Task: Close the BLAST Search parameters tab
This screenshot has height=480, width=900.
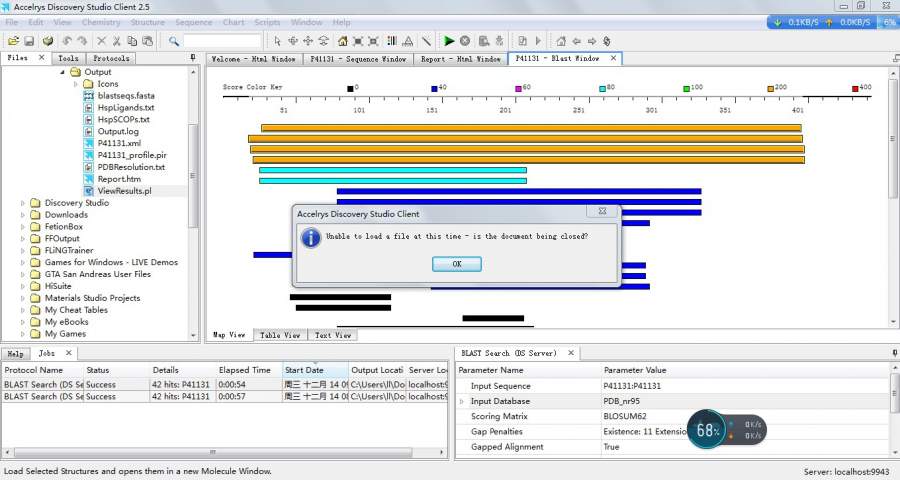Action: [x=571, y=353]
